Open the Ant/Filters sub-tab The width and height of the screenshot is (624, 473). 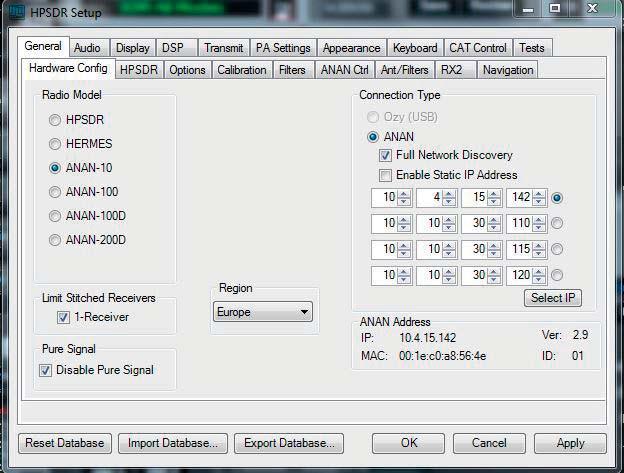pos(405,70)
